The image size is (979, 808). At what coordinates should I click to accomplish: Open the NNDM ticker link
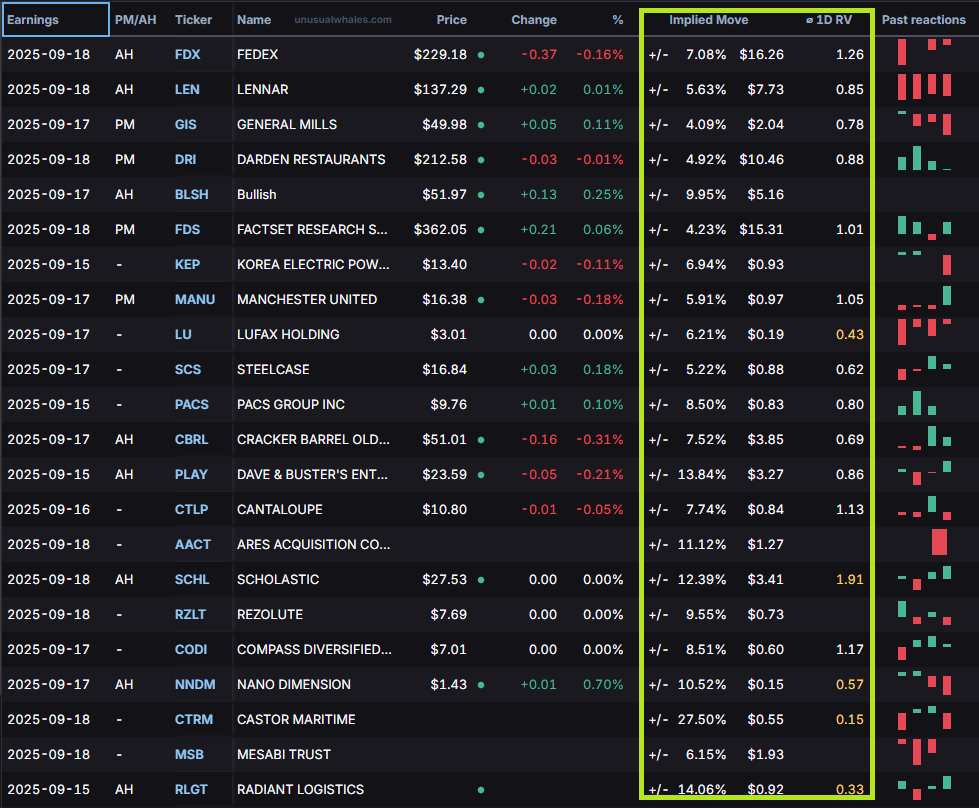point(195,684)
